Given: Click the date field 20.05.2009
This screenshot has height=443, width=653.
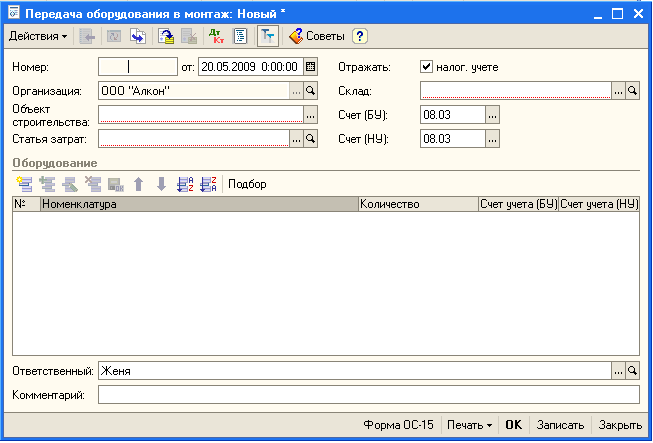Looking at the screenshot, I should (x=251, y=67).
